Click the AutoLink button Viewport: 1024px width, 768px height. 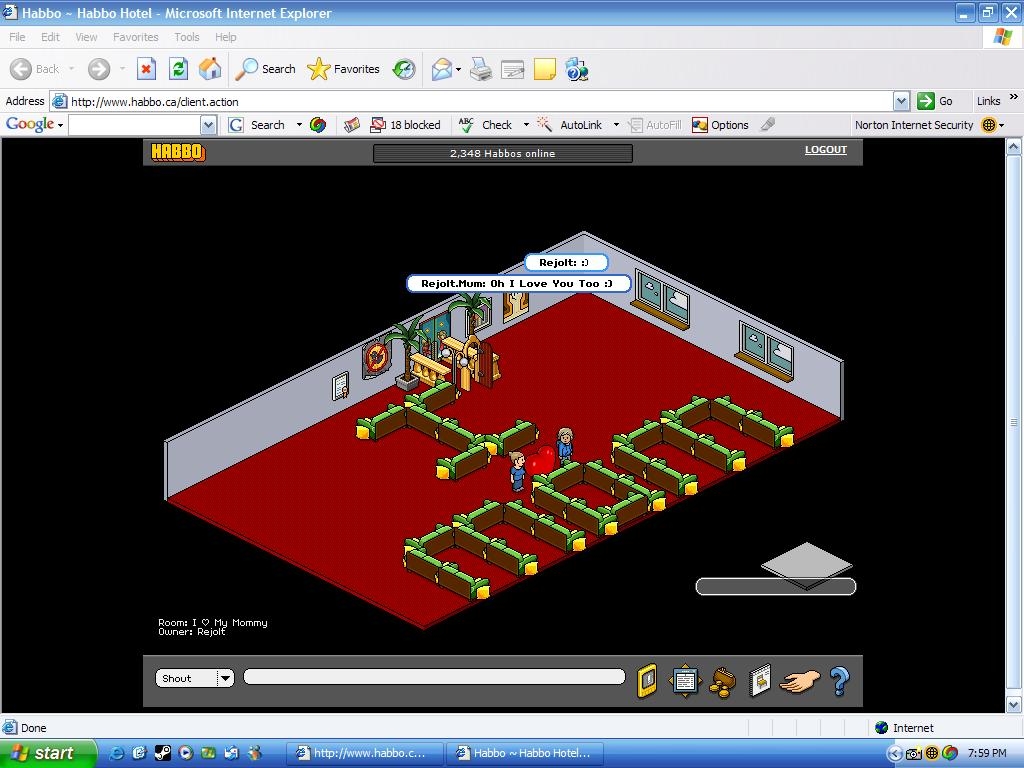[x=569, y=125]
